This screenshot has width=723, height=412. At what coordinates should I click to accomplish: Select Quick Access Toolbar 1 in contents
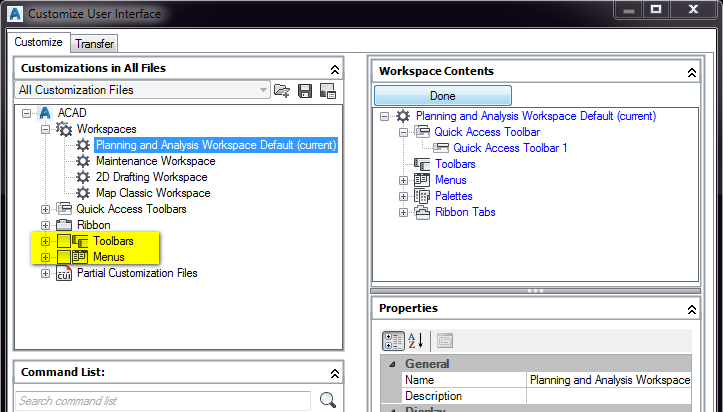[510, 148]
